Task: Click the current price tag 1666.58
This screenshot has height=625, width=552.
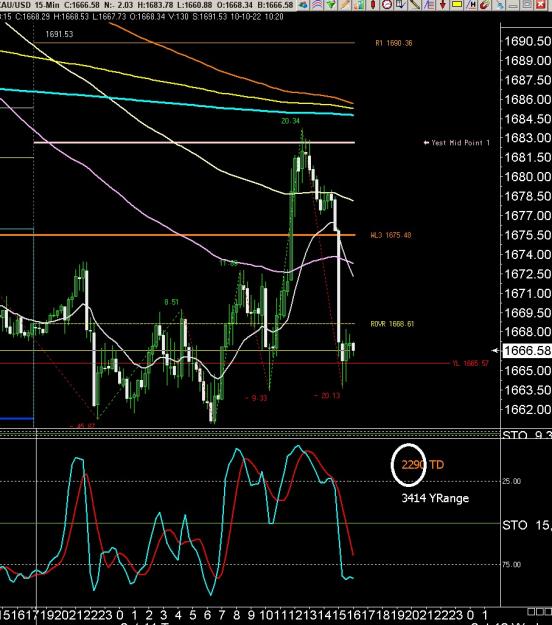Action: 527,351
